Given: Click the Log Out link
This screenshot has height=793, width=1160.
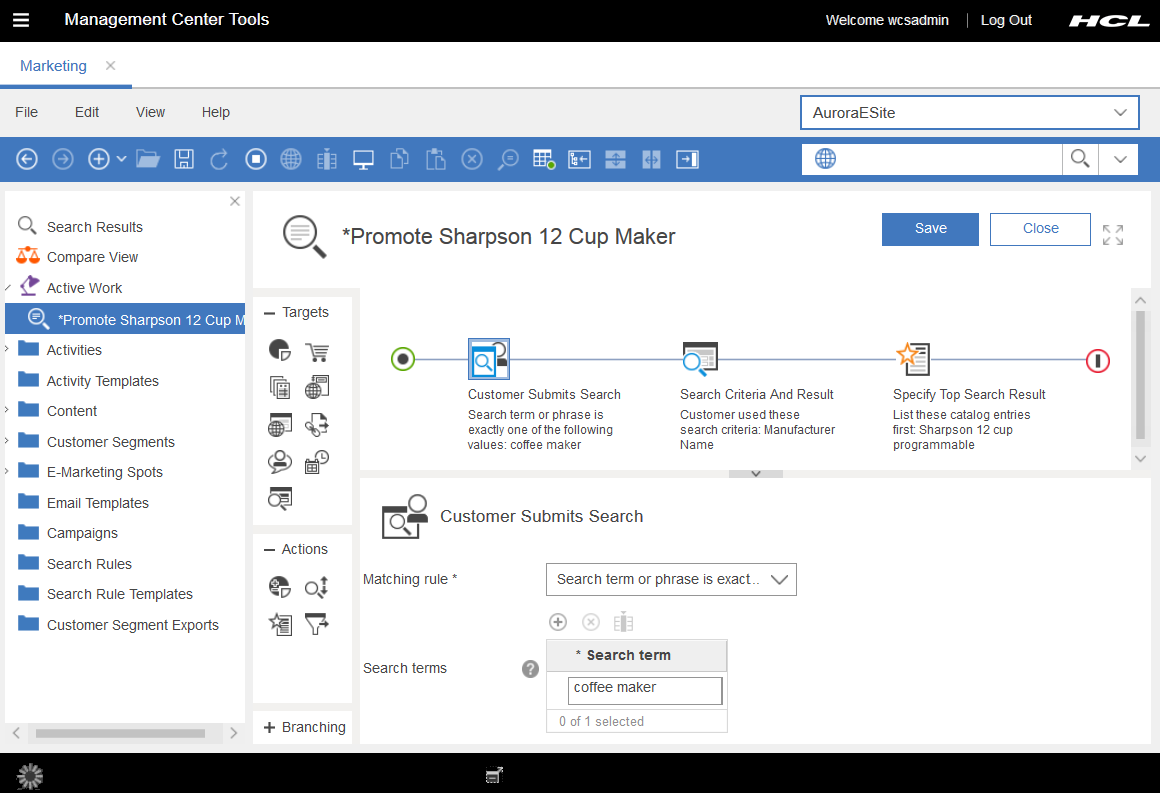Looking at the screenshot, I should click(1006, 20).
